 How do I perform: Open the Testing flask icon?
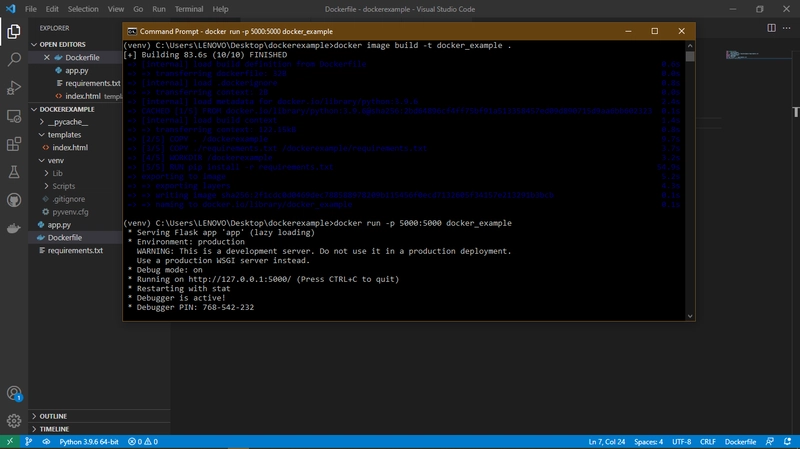(x=14, y=172)
